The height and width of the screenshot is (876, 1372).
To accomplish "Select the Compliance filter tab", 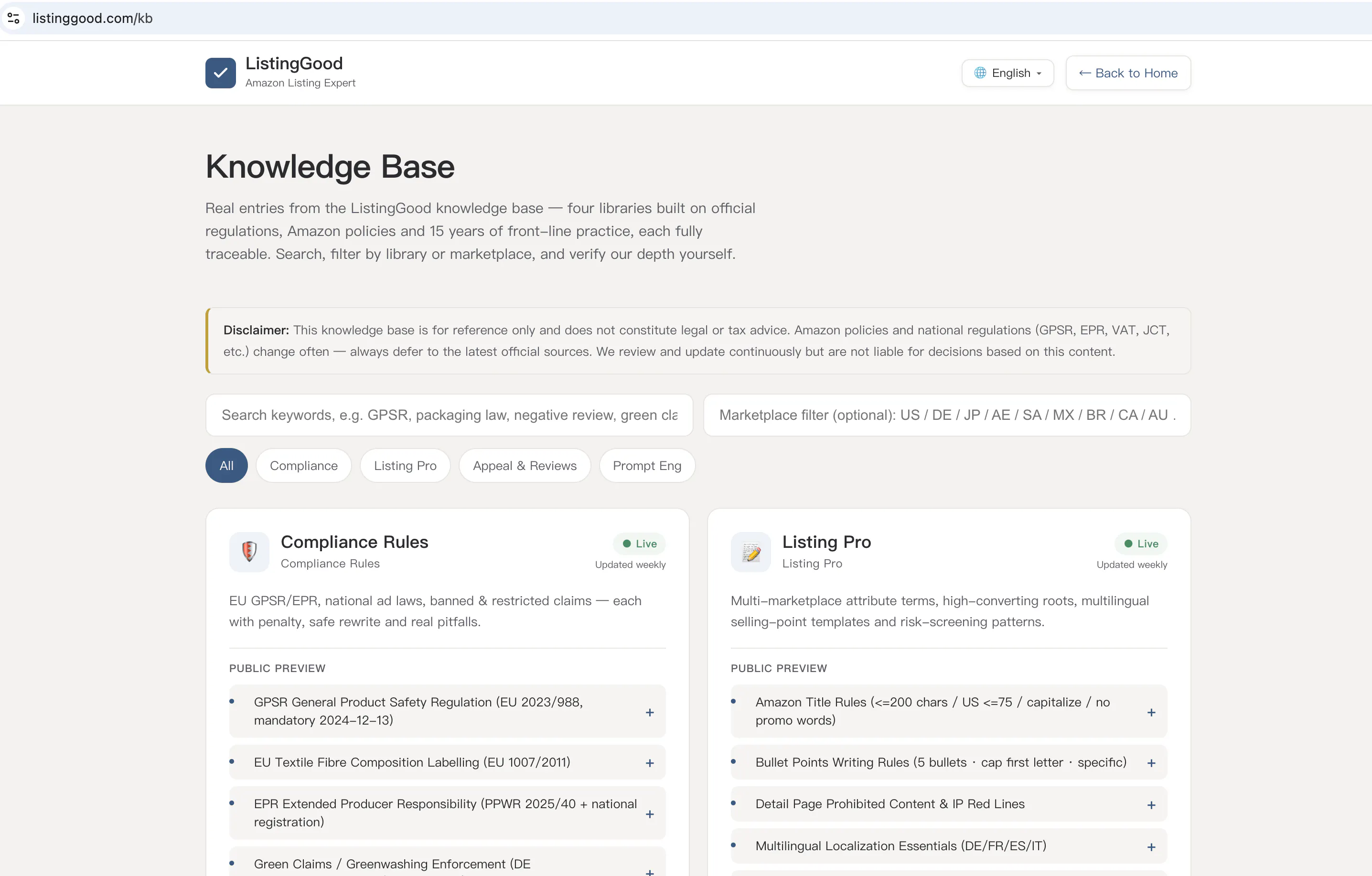I will [304, 466].
